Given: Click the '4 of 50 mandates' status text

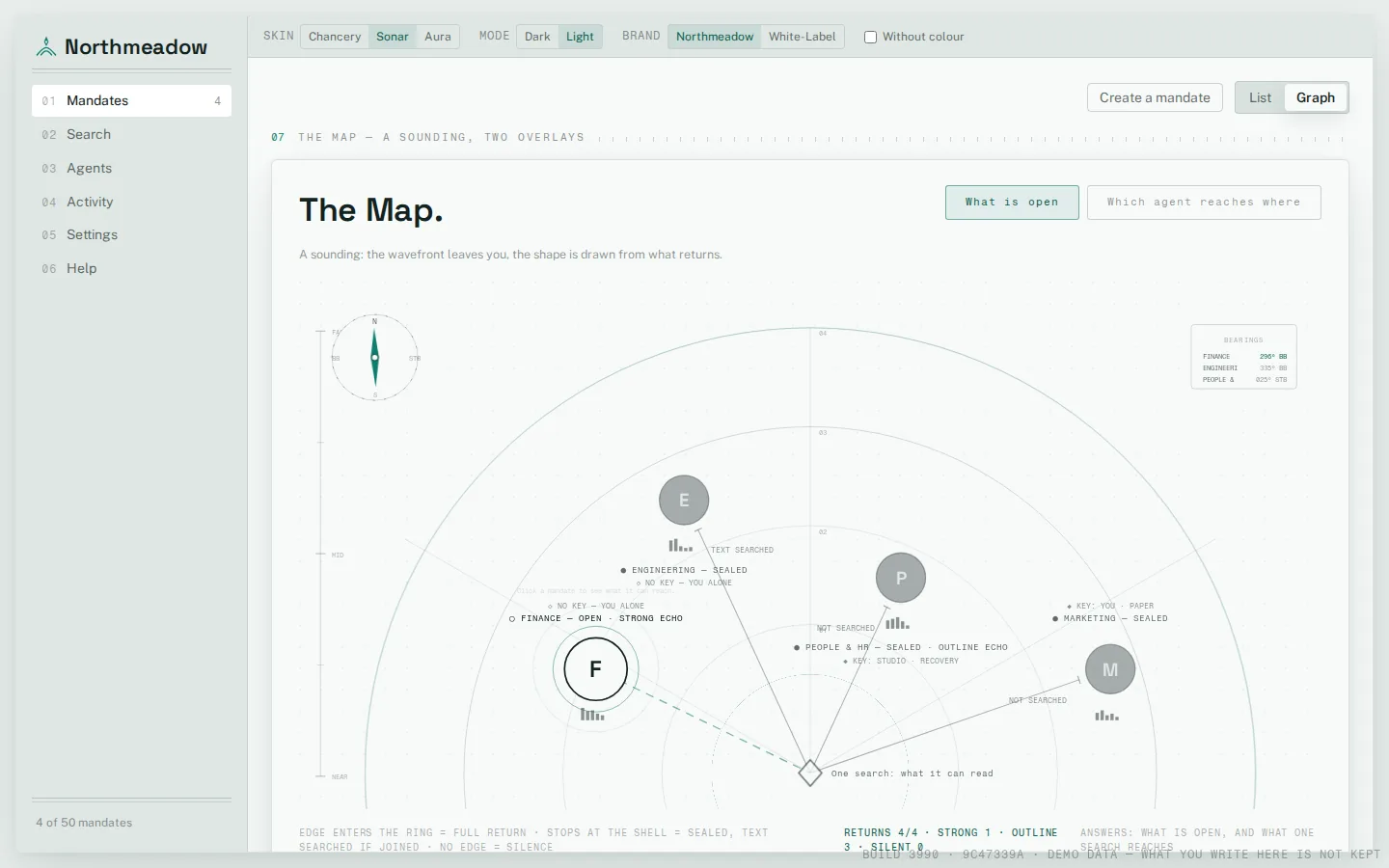Looking at the screenshot, I should tap(84, 823).
